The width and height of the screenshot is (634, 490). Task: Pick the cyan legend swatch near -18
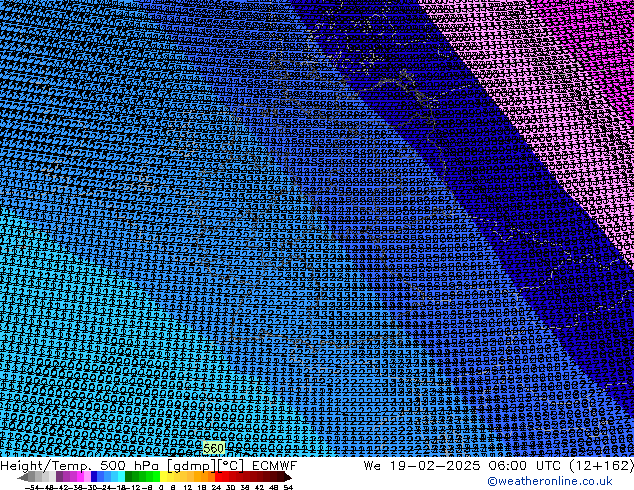[122, 477]
